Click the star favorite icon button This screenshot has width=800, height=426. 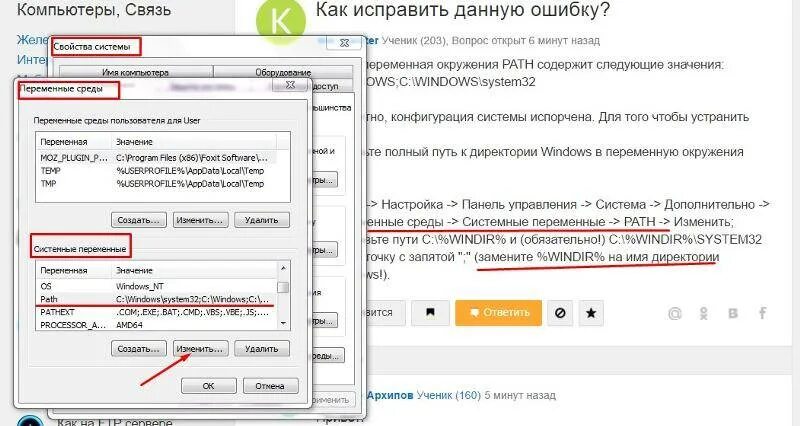click(591, 313)
